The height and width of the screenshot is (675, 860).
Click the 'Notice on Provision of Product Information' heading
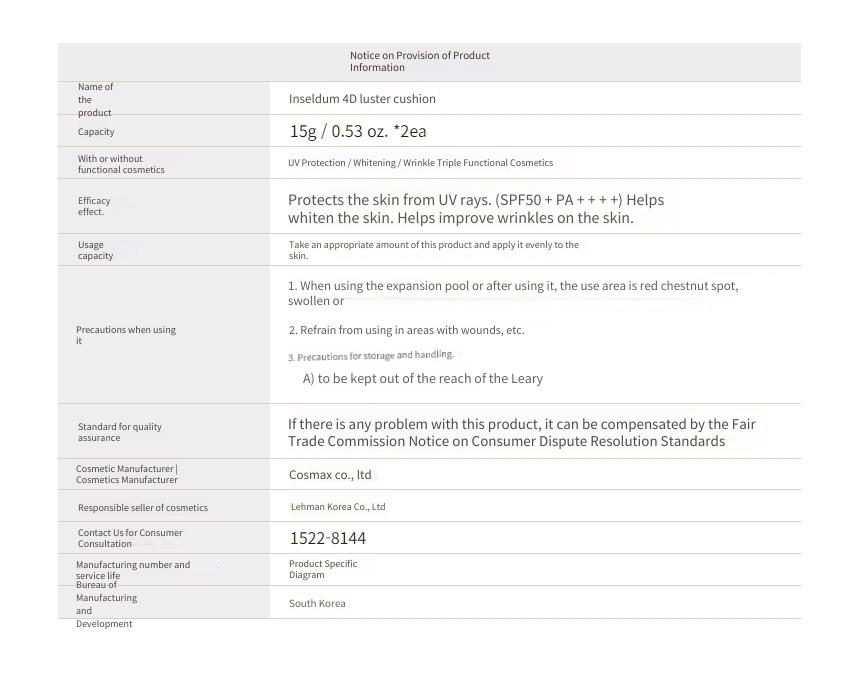click(420, 61)
